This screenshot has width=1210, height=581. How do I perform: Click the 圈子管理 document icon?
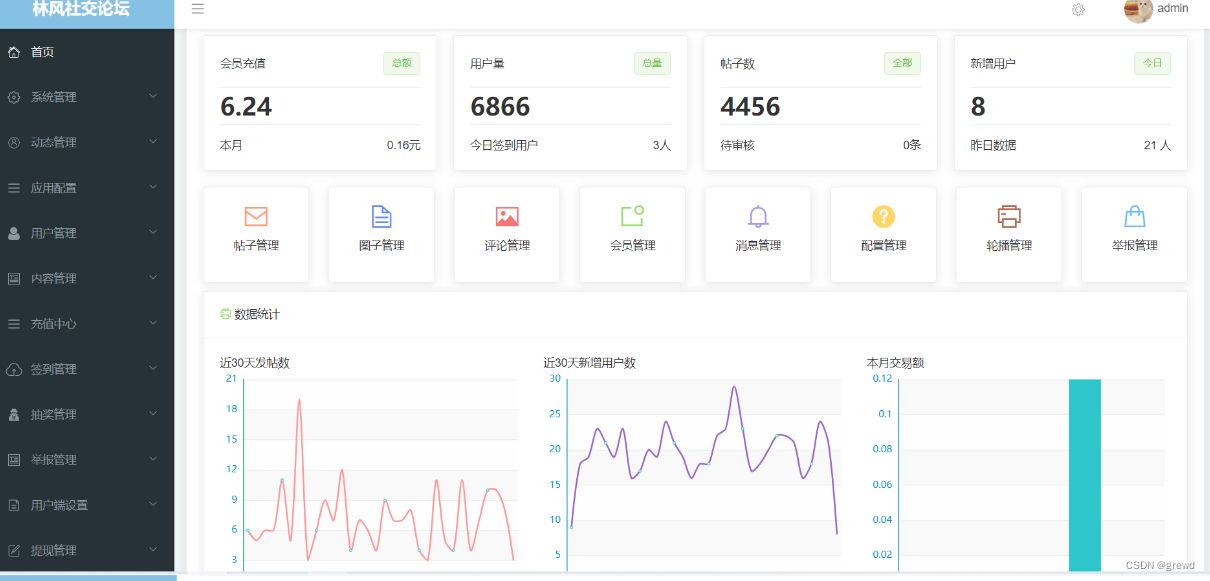(x=381, y=215)
